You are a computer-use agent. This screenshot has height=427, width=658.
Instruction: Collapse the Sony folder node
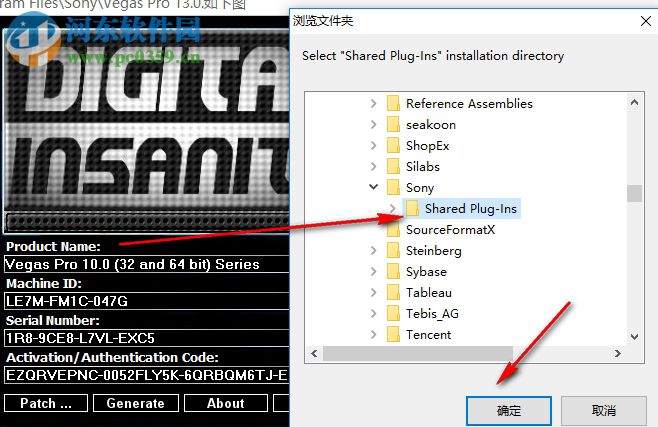373,187
